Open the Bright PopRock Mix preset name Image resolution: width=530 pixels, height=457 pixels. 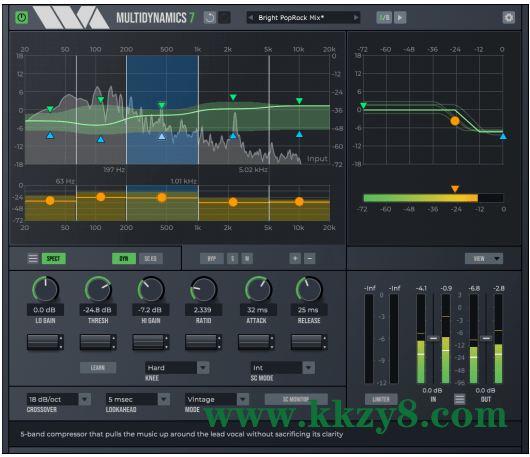click(291, 18)
